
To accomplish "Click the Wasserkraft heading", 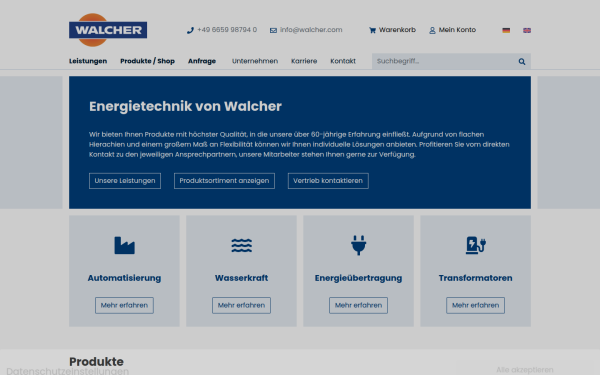I will click(241, 278).
